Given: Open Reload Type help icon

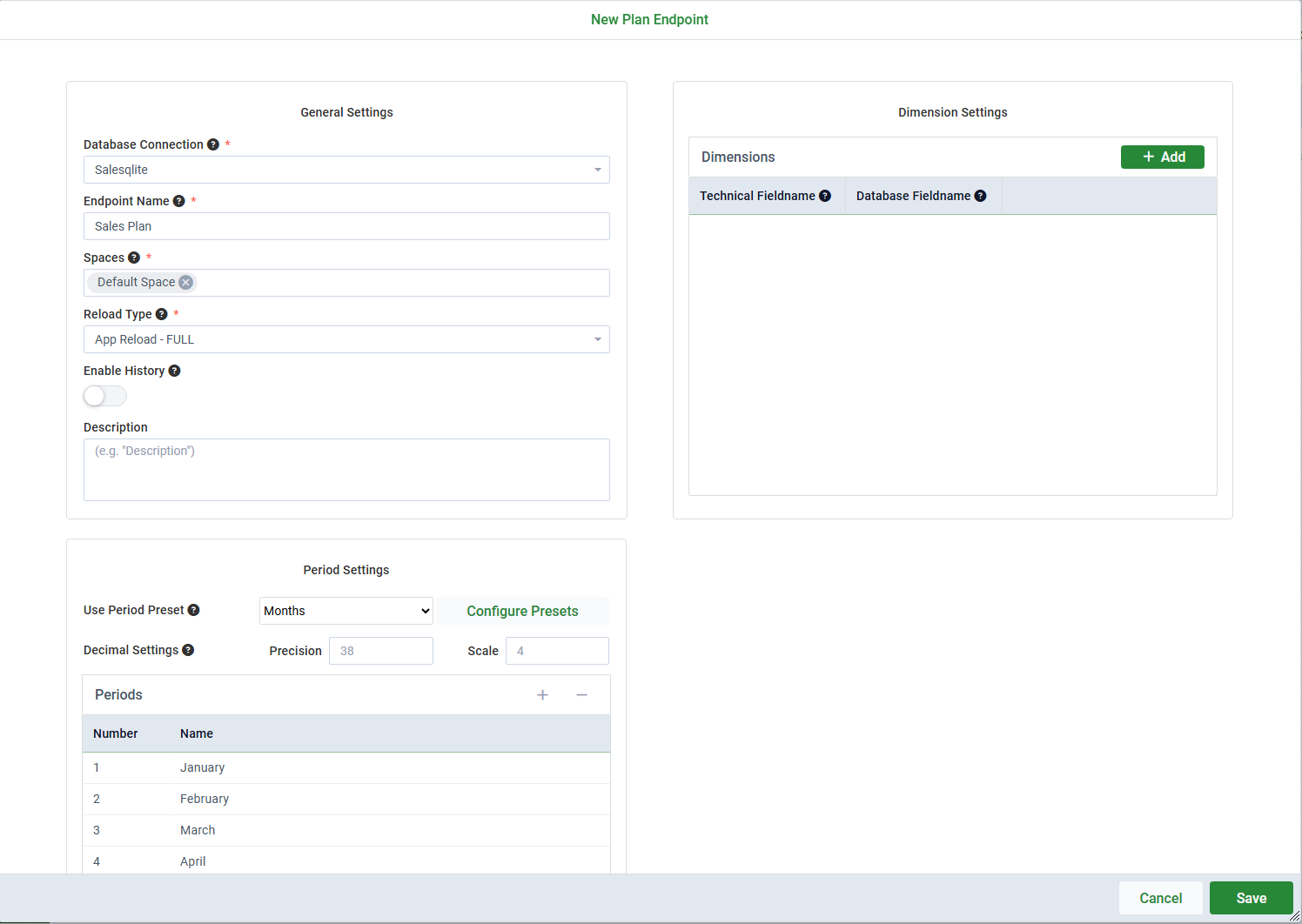Looking at the screenshot, I should 161,314.
